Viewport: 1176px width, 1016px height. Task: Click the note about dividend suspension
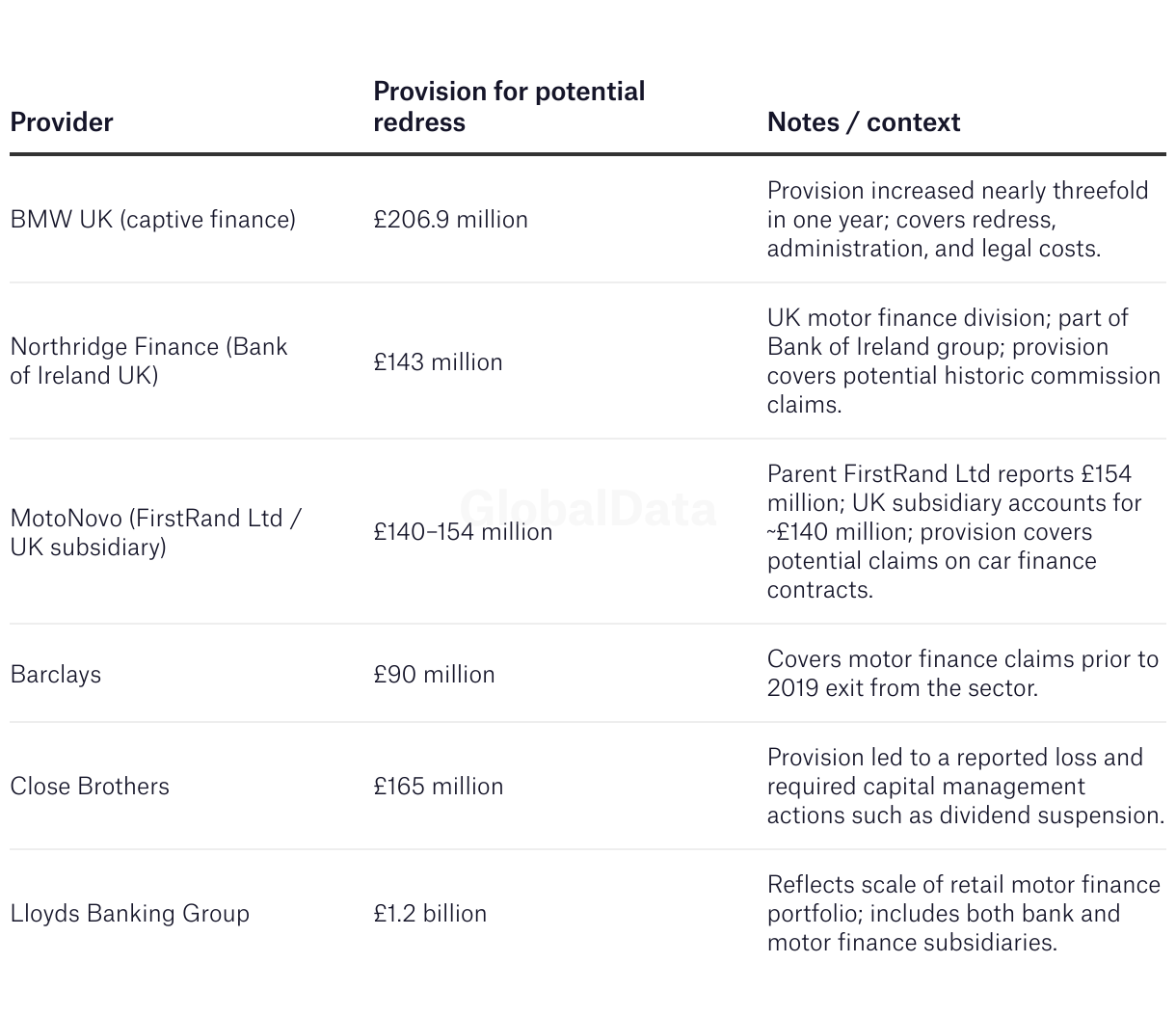coord(965,787)
